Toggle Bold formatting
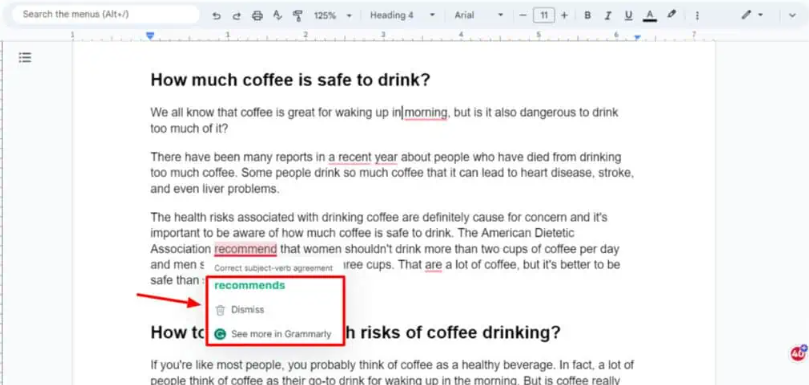The height and width of the screenshot is (385, 809). 587,15
